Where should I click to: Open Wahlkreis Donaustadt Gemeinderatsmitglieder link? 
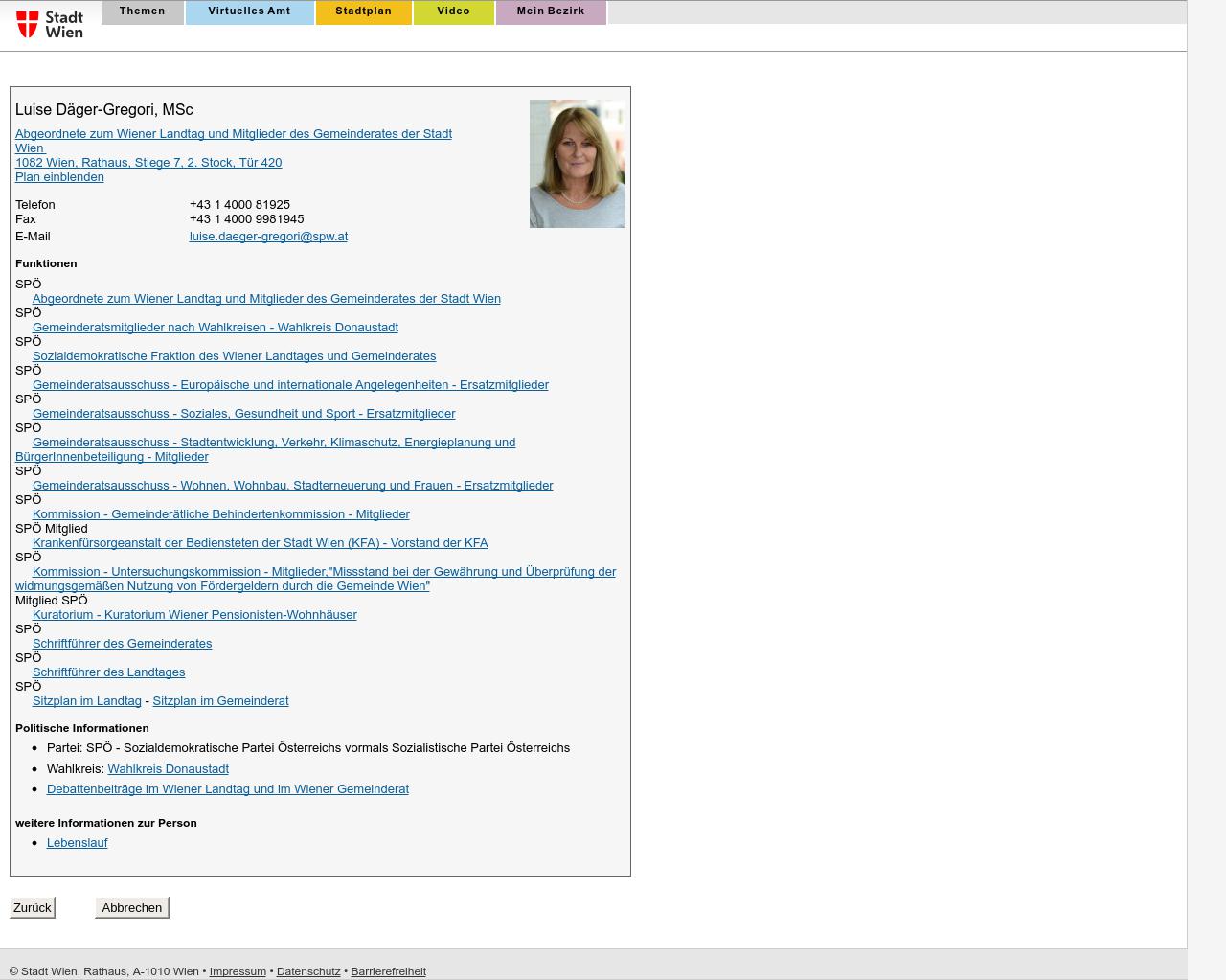[x=216, y=328]
